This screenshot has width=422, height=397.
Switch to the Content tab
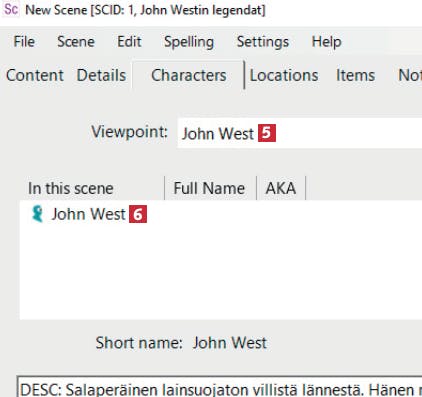pyautogui.click(x=35, y=75)
